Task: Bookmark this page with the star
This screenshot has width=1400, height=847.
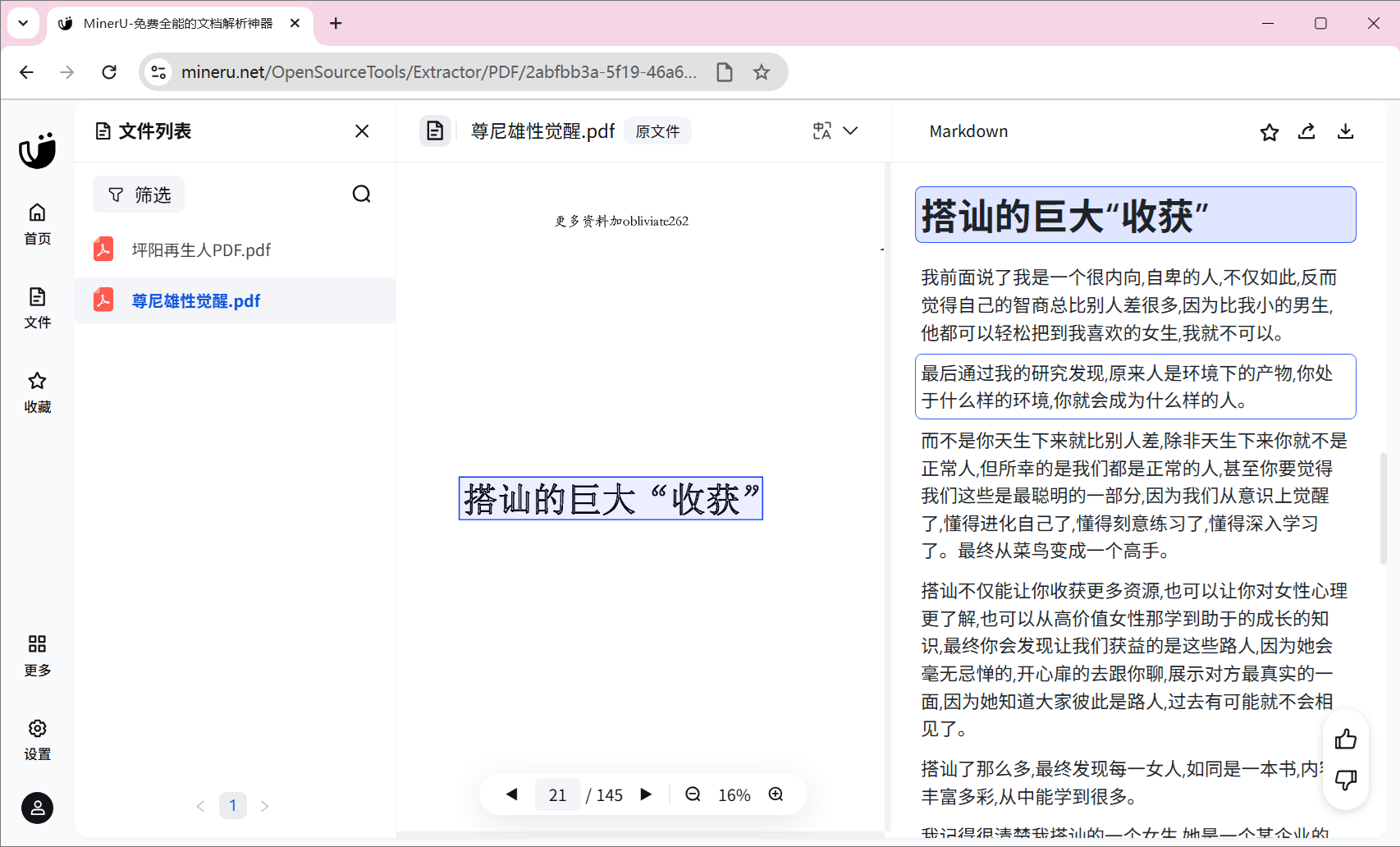Action: [762, 72]
